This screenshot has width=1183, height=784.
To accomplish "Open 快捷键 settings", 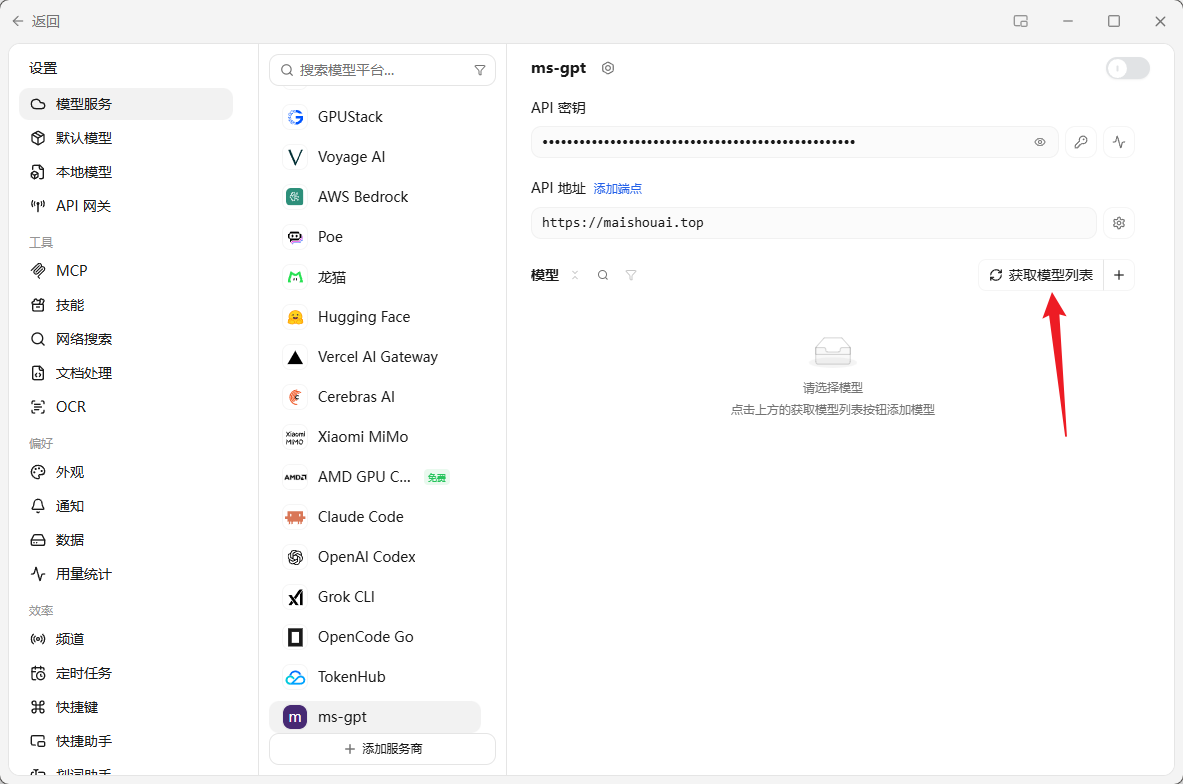I will coord(126,707).
